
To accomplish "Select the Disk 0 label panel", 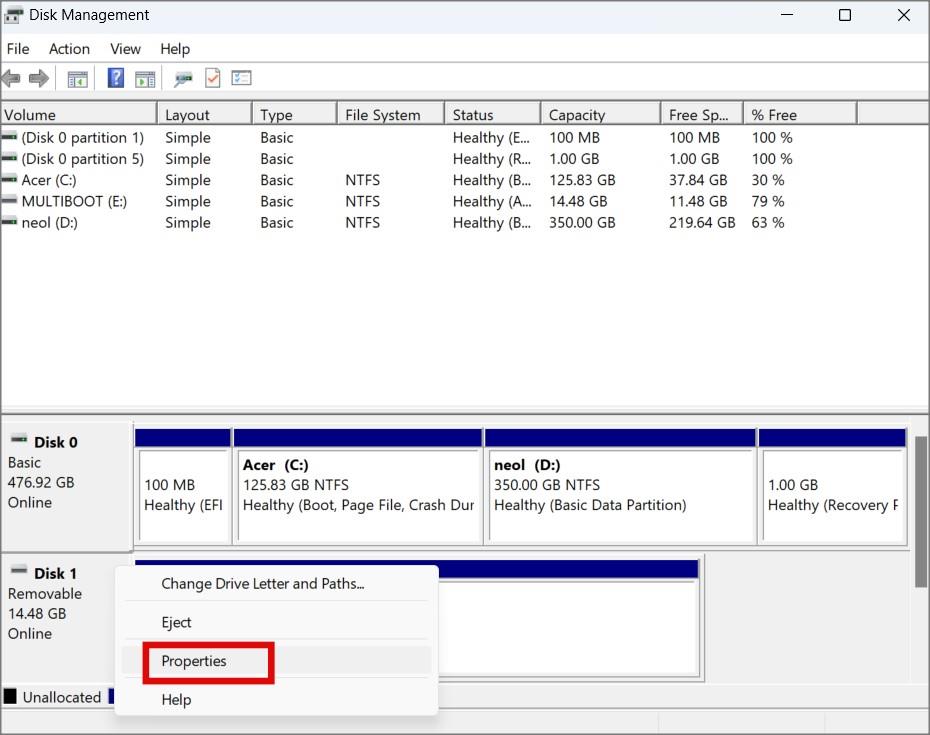I will click(x=66, y=485).
